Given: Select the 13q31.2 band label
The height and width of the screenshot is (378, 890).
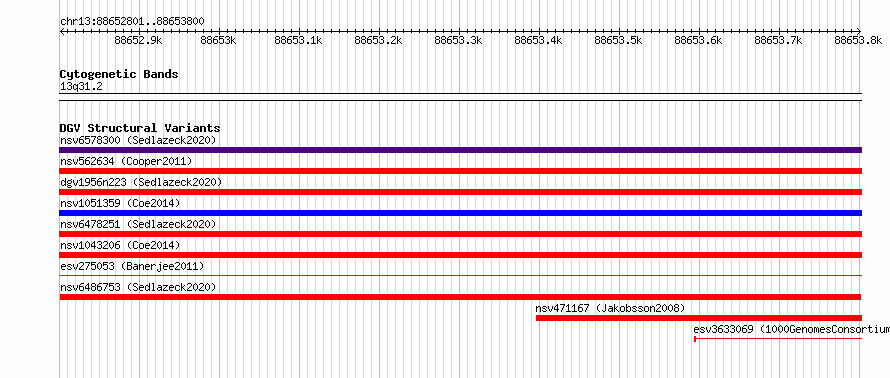Looking at the screenshot, I should [x=81, y=87].
